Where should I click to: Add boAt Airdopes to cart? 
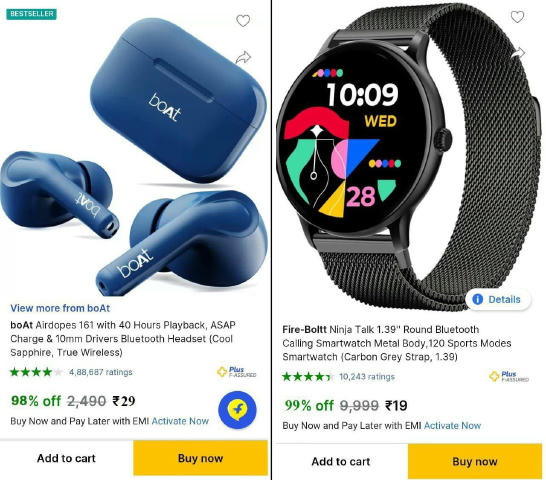(x=66, y=458)
